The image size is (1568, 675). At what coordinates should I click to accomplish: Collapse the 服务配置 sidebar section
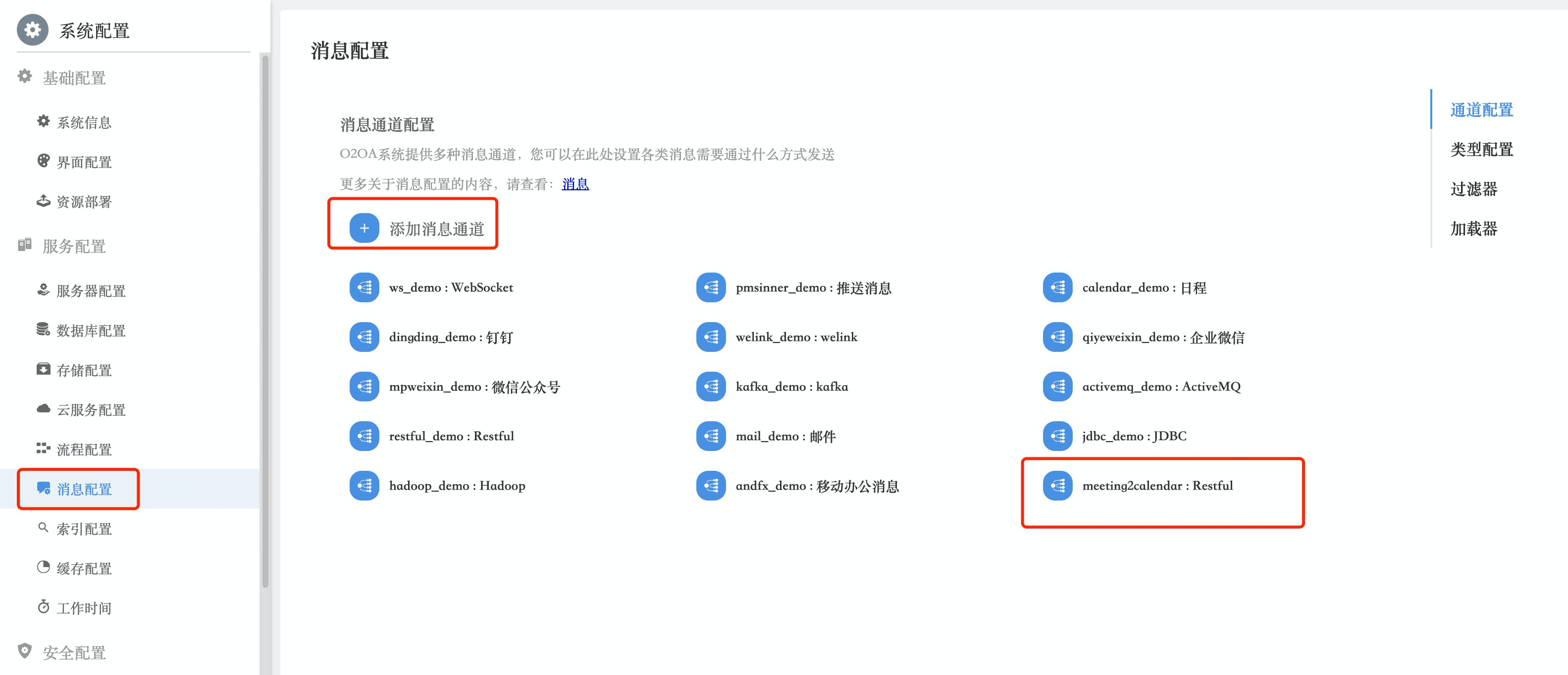(74, 246)
